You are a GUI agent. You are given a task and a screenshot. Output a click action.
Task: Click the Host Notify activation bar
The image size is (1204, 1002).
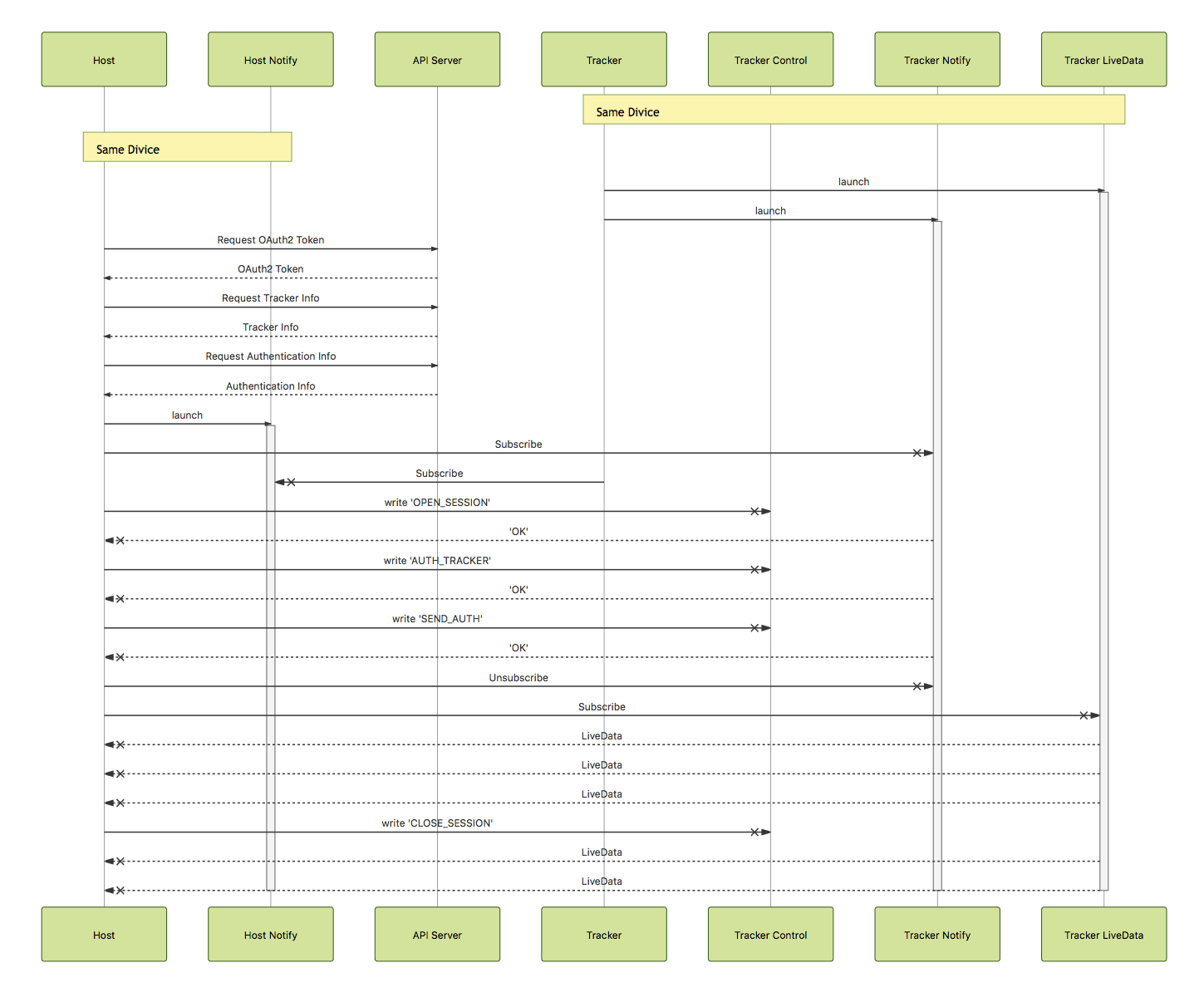(271, 657)
